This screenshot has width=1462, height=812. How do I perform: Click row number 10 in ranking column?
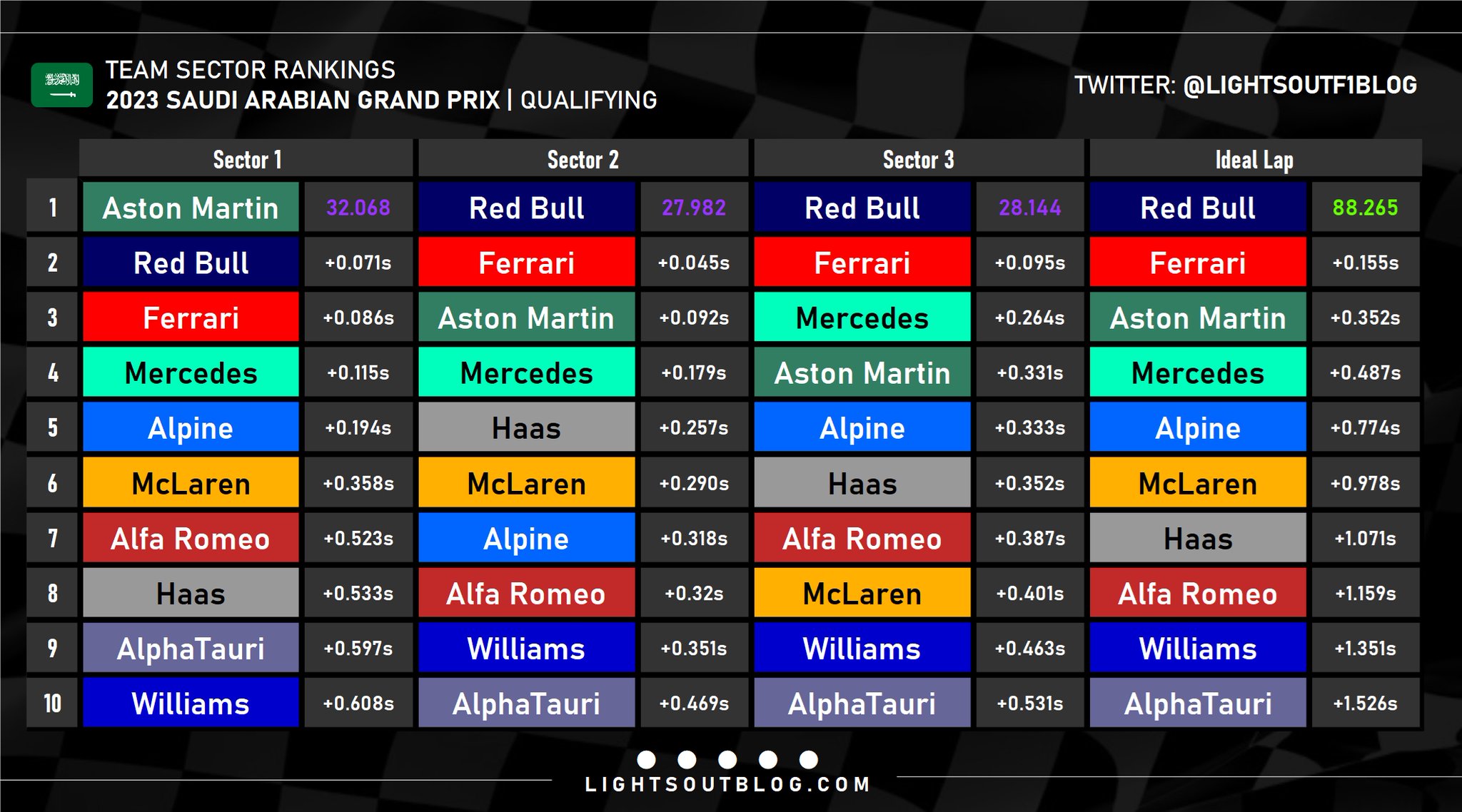coord(52,703)
